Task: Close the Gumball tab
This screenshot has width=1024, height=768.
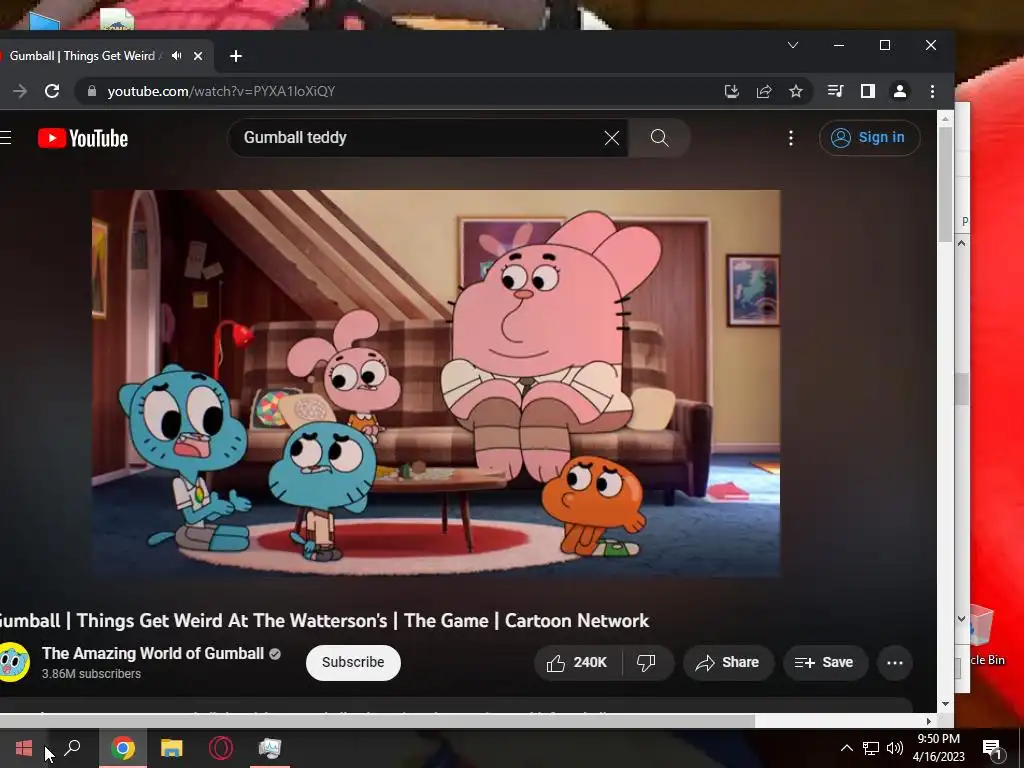Action: (198, 56)
